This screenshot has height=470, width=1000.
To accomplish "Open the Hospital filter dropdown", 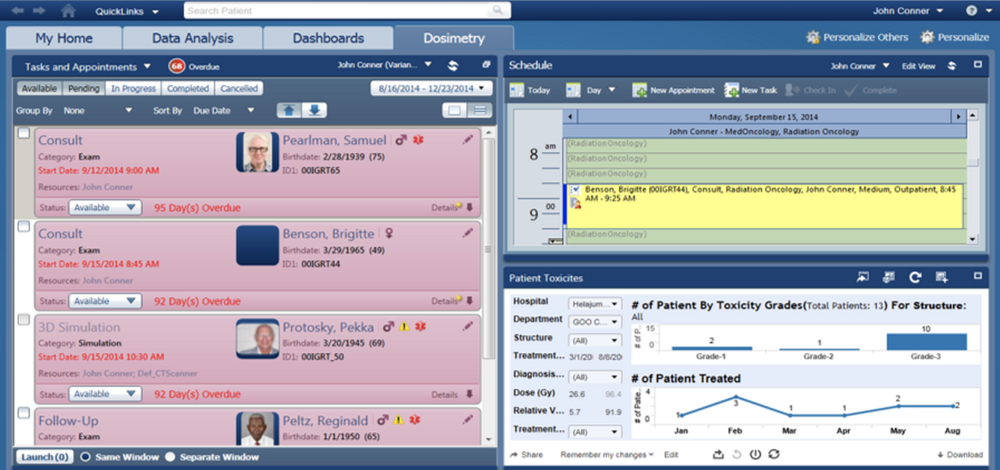I will [594, 304].
